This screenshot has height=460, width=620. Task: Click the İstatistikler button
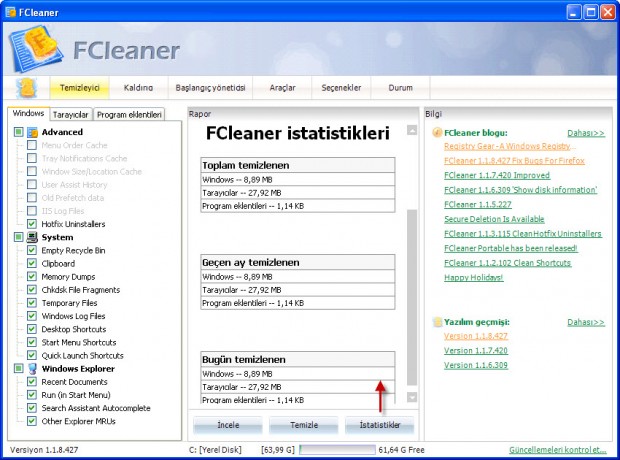(380, 425)
